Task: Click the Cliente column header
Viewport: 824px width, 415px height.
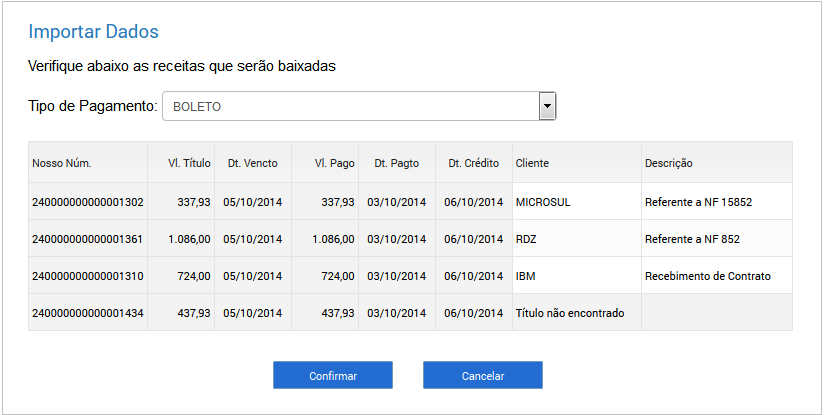Action: [x=532, y=163]
